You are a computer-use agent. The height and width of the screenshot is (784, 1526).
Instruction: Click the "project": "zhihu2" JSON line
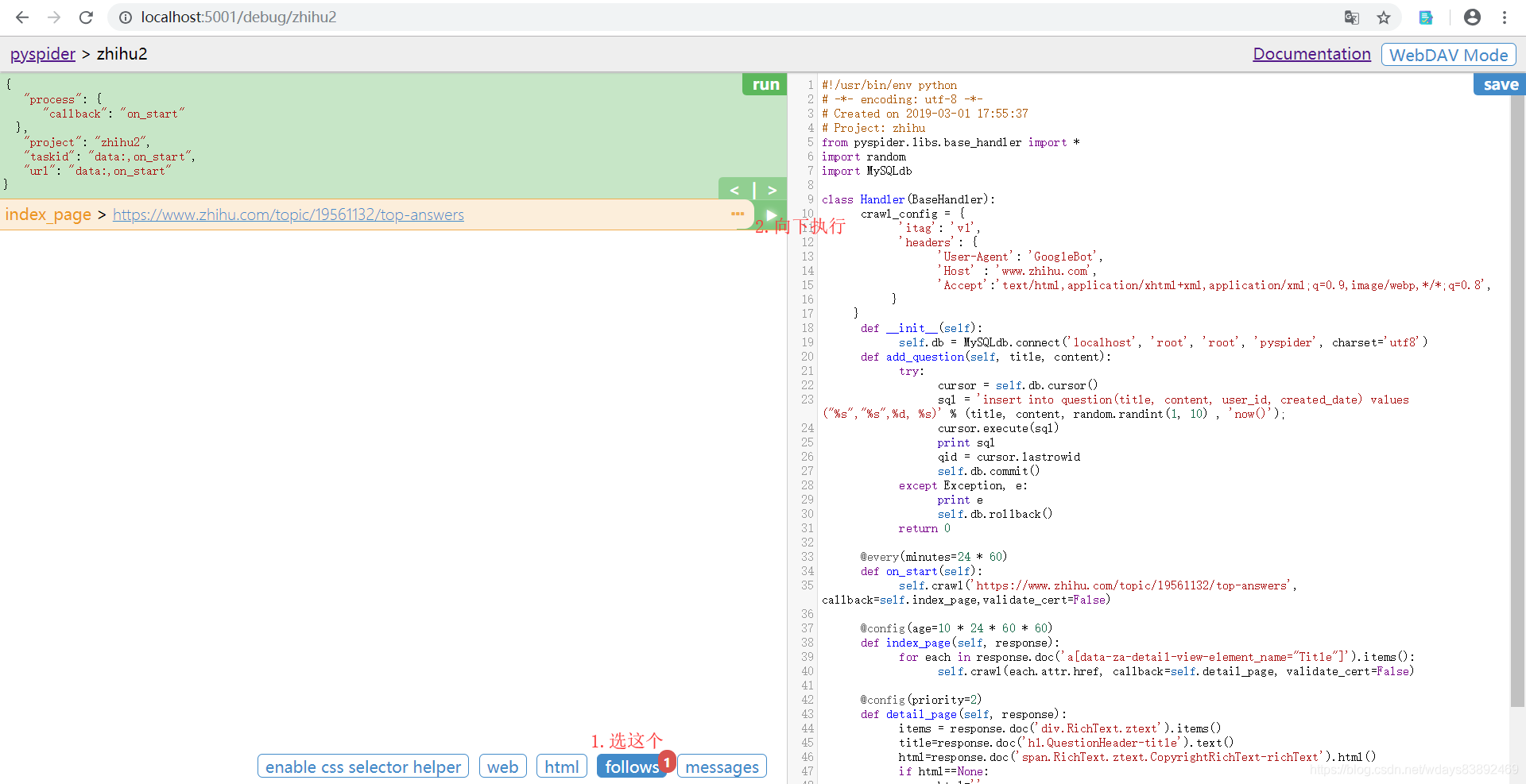[x=87, y=142]
